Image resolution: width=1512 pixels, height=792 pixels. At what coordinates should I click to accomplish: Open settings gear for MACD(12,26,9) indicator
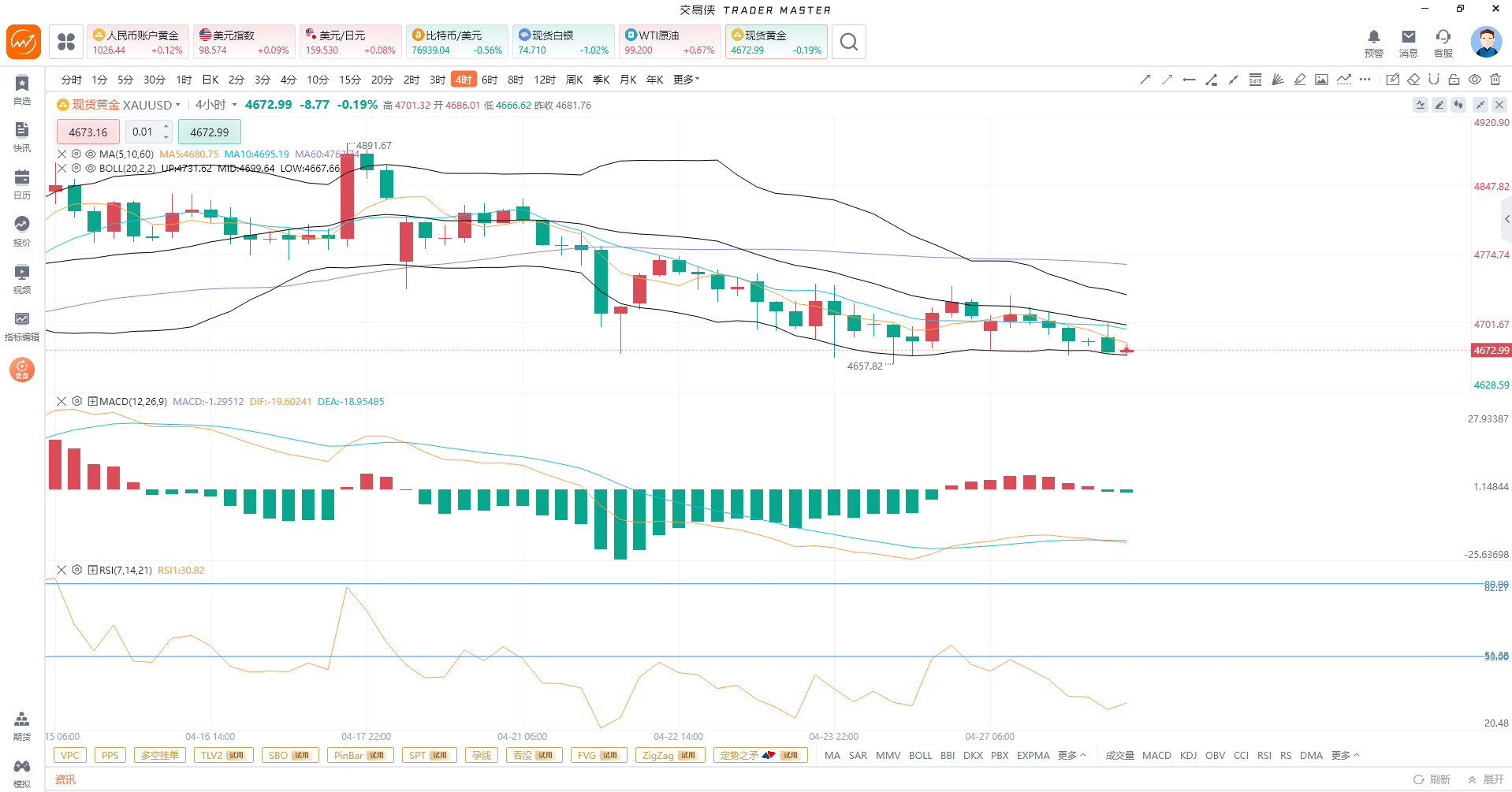[76, 401]
